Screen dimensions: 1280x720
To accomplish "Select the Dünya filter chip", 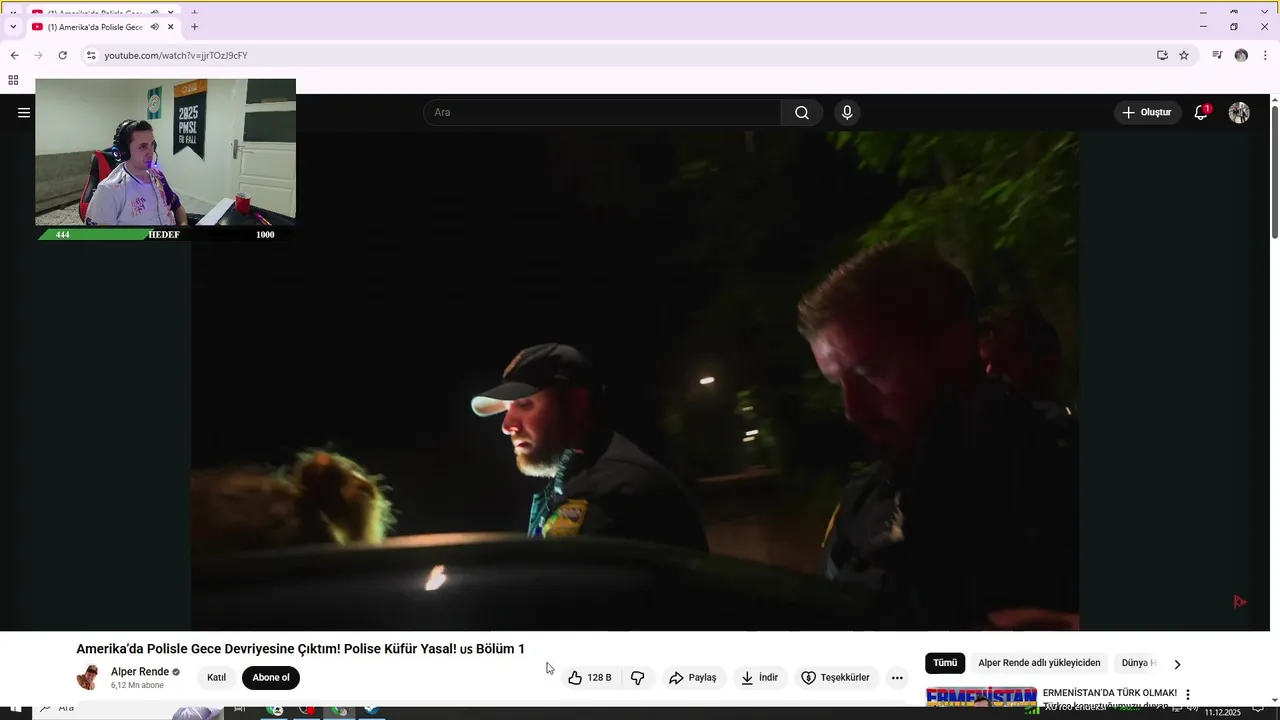I will (1138, 663).
